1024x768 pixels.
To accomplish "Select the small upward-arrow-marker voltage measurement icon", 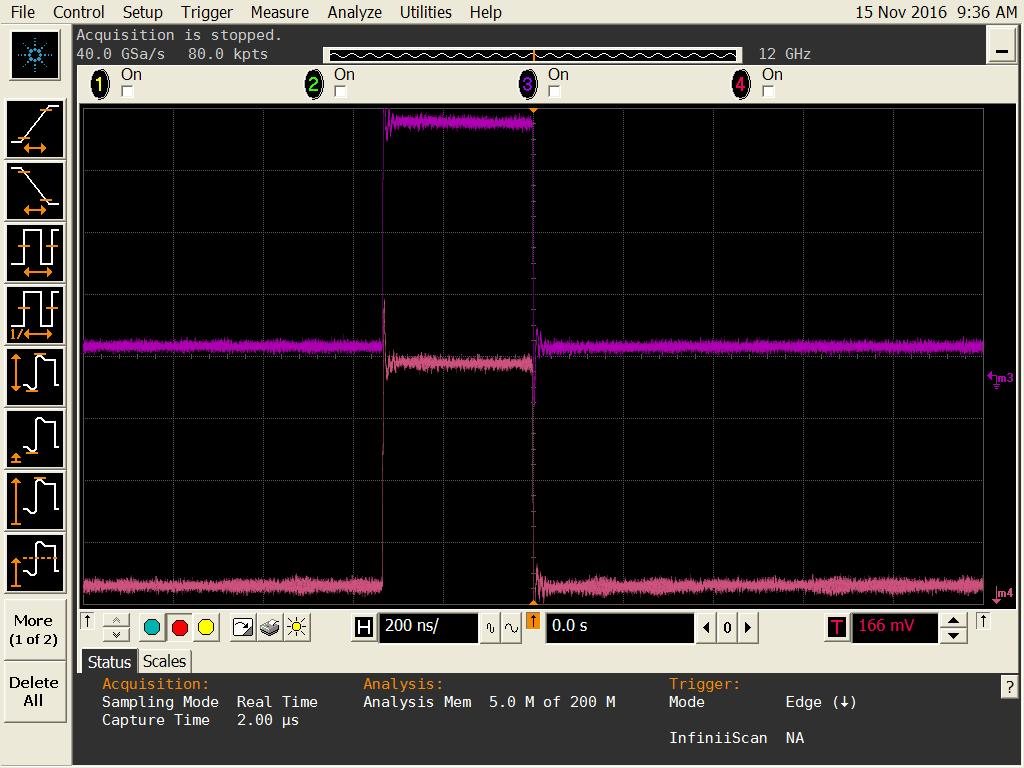I will [35, 439].
